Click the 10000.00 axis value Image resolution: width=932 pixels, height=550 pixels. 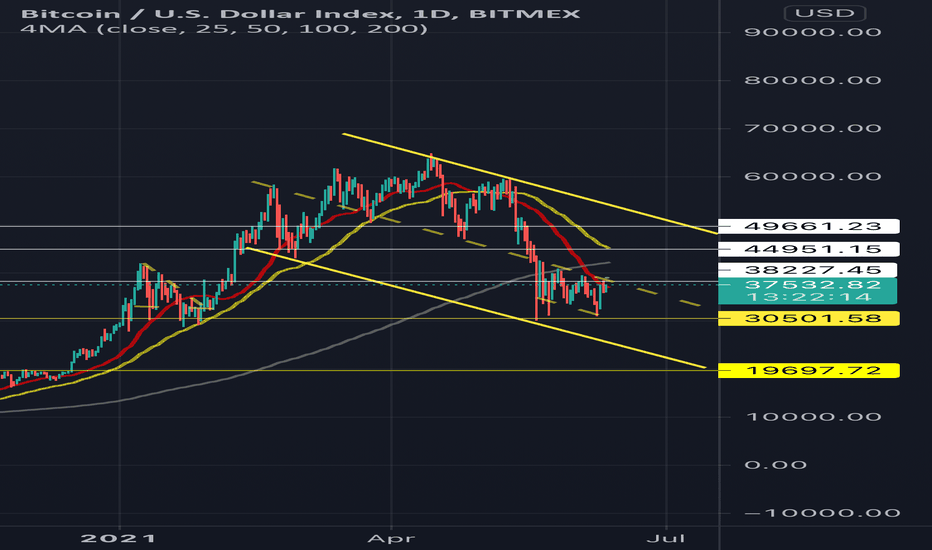(x=813, y=417)
